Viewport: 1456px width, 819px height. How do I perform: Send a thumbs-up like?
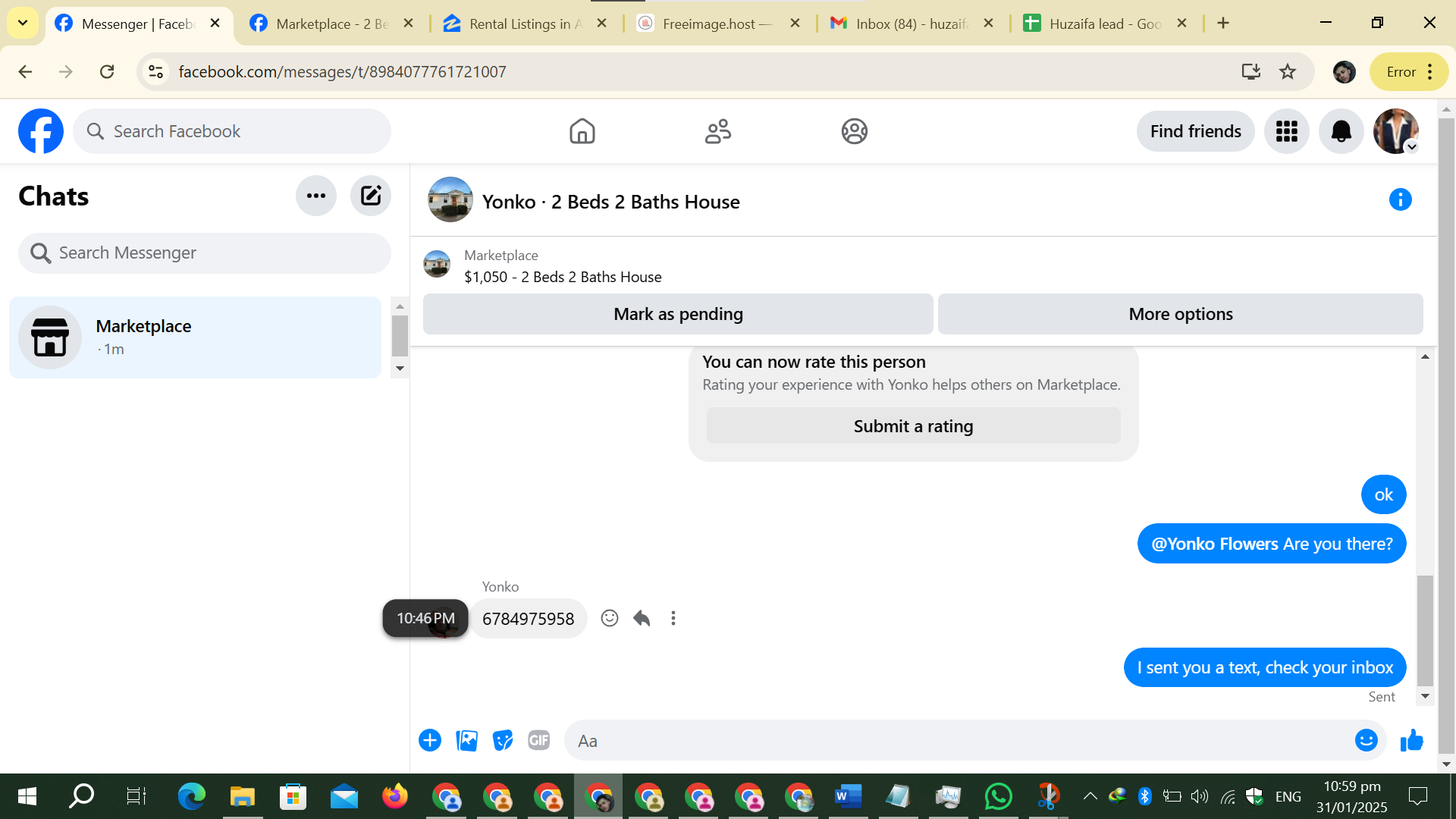coord(1412,740)
